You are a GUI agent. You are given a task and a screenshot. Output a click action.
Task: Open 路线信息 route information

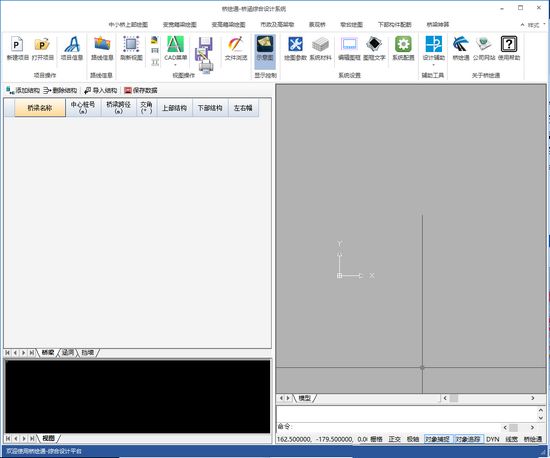[102, 48]
